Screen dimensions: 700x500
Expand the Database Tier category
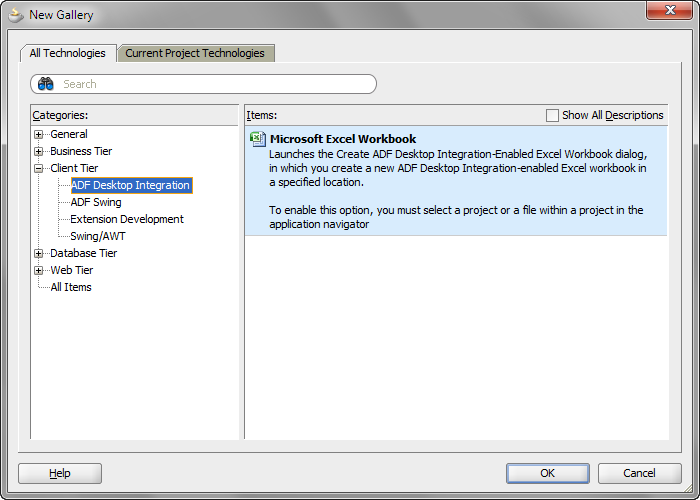click(39, 254)
